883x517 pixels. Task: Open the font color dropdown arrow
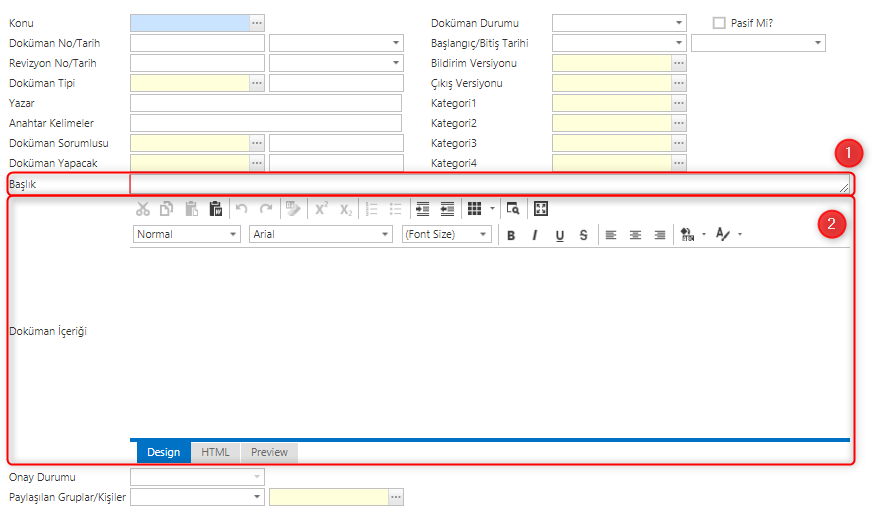coord(740,234)
